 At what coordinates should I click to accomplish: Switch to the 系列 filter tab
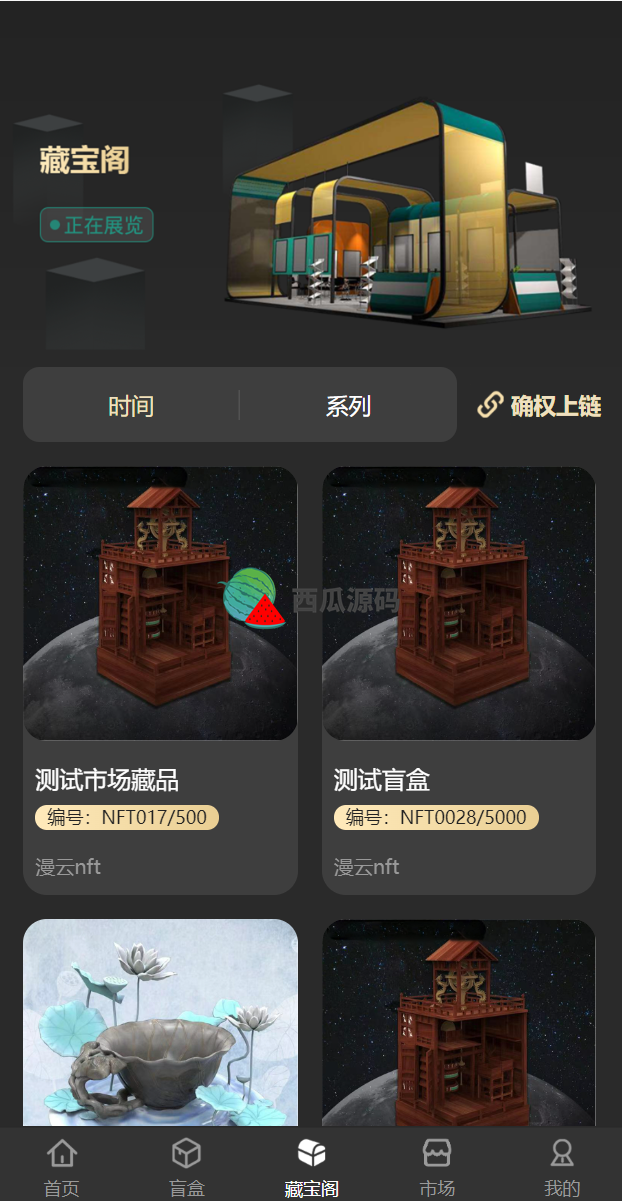tap(348, 406)
